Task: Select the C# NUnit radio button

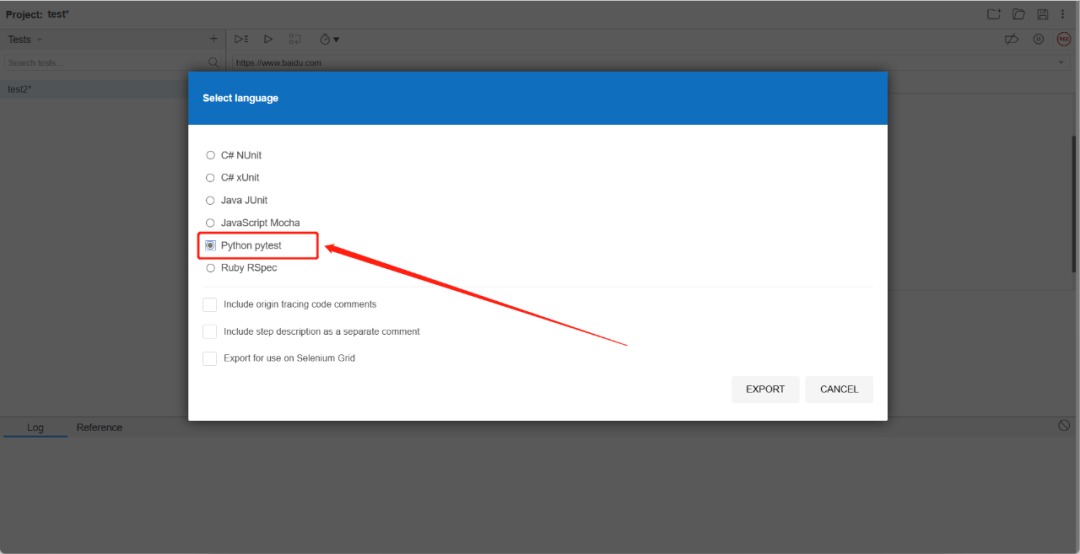Action: 211,155
